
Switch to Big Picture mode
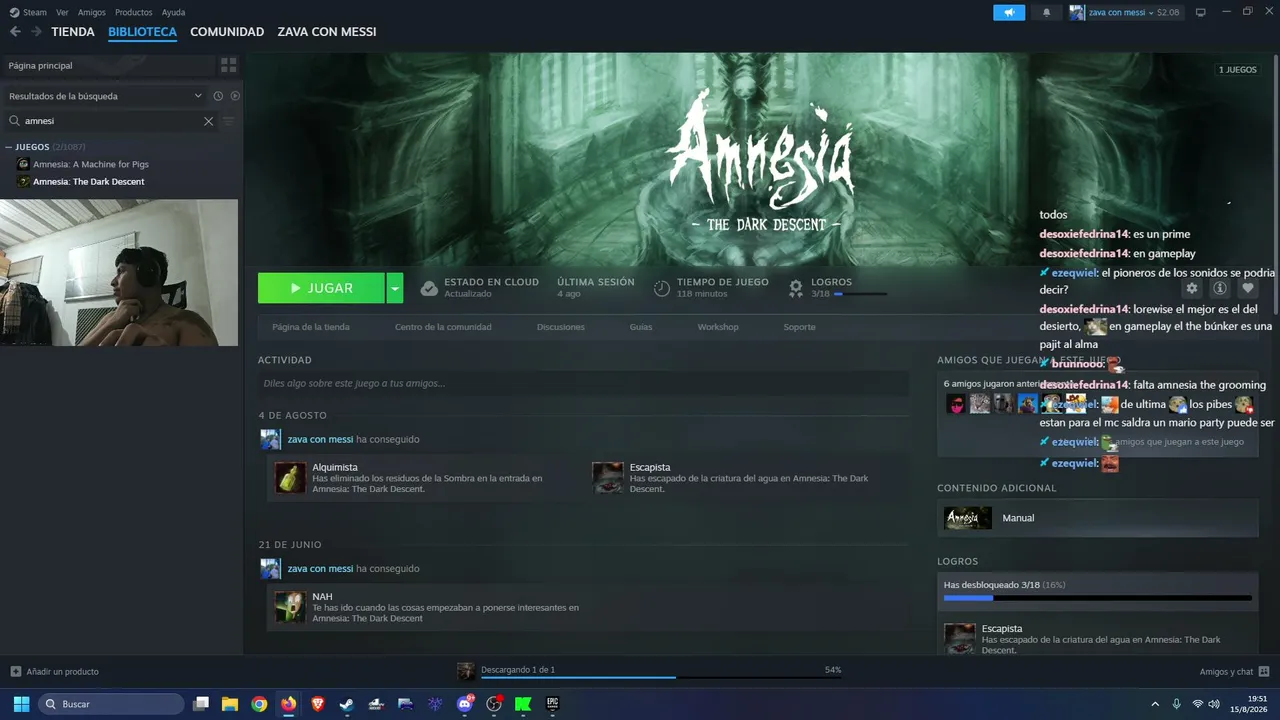[1201, 12]
